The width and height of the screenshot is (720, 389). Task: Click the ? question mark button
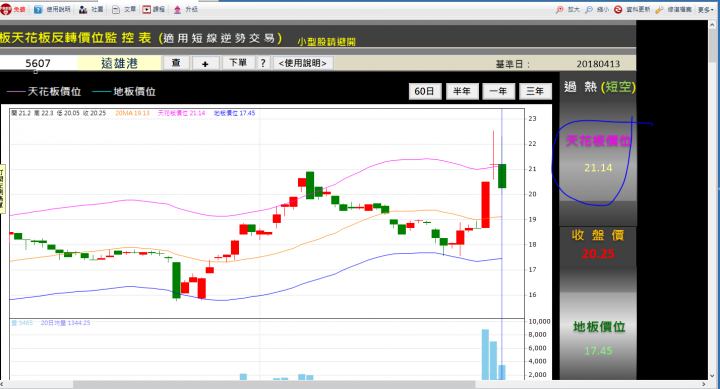(x=263, y=63)
